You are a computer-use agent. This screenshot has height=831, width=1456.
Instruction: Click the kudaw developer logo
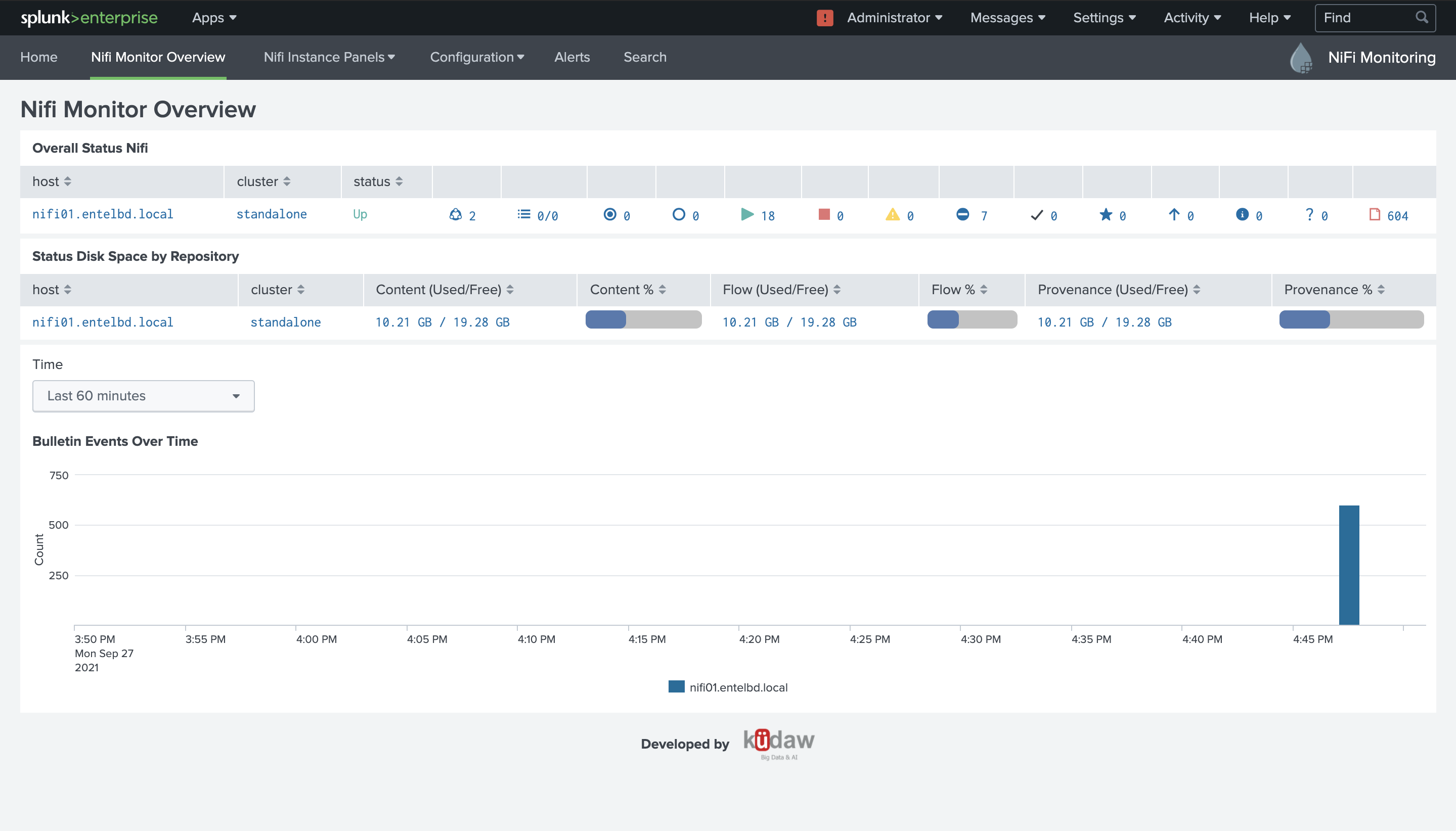tap(779, 743)
